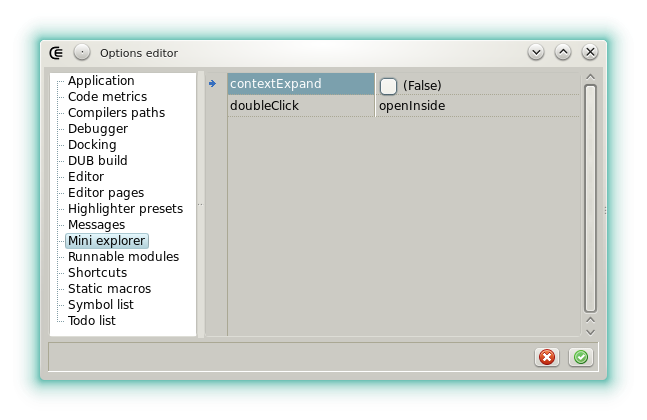Click the vertical scrollbar track of property grid

pyautogui.click(x=590, y=200)
